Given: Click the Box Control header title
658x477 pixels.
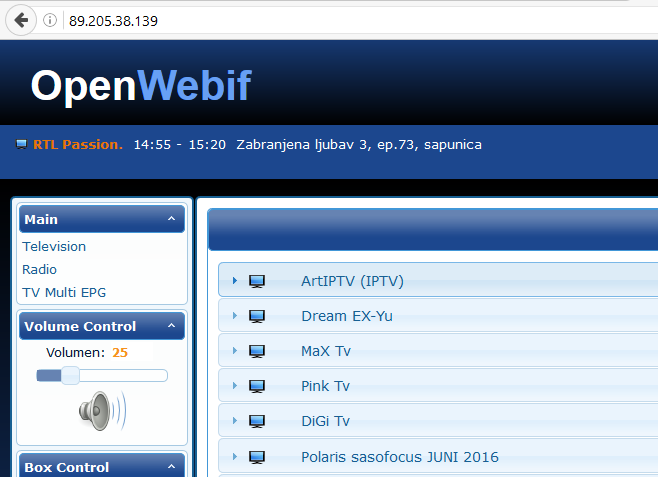Looking at the screenshot, I should pyautogui.click(x=67, y=467).
